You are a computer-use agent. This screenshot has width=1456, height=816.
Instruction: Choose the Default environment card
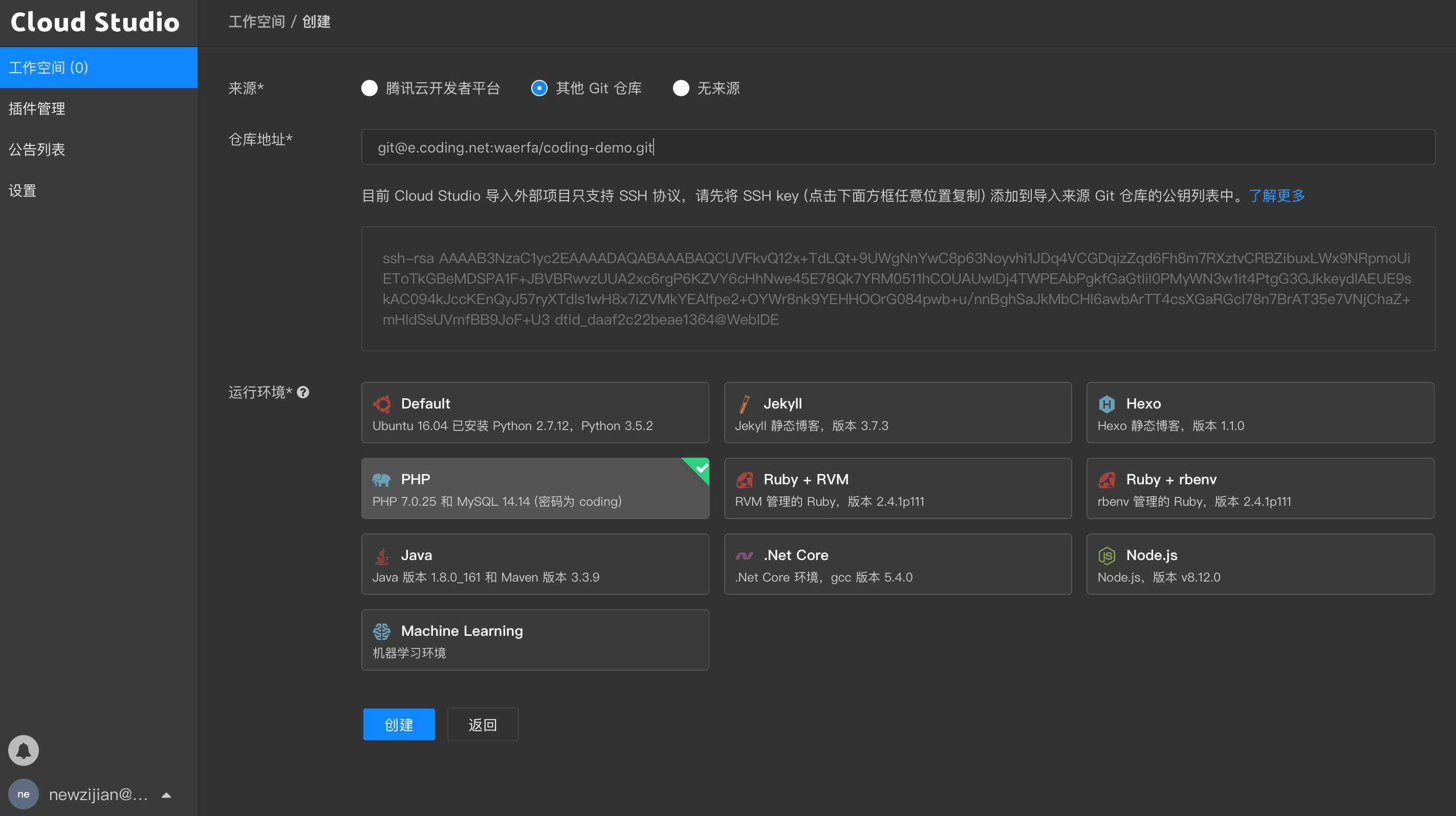point(535,412)
